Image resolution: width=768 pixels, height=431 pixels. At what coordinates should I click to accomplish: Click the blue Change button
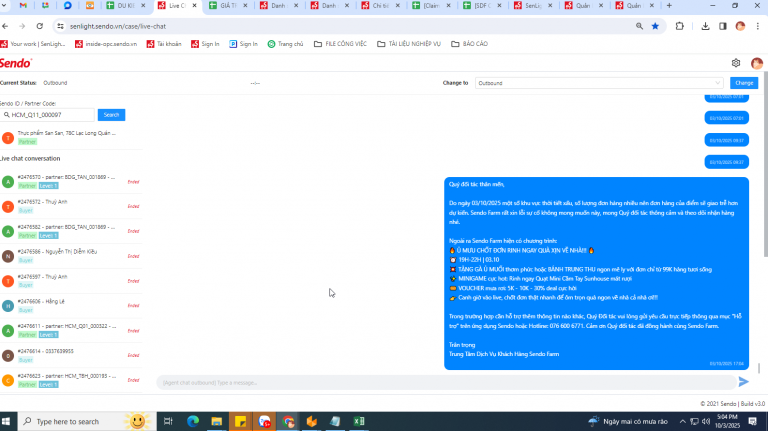(744, 83)
